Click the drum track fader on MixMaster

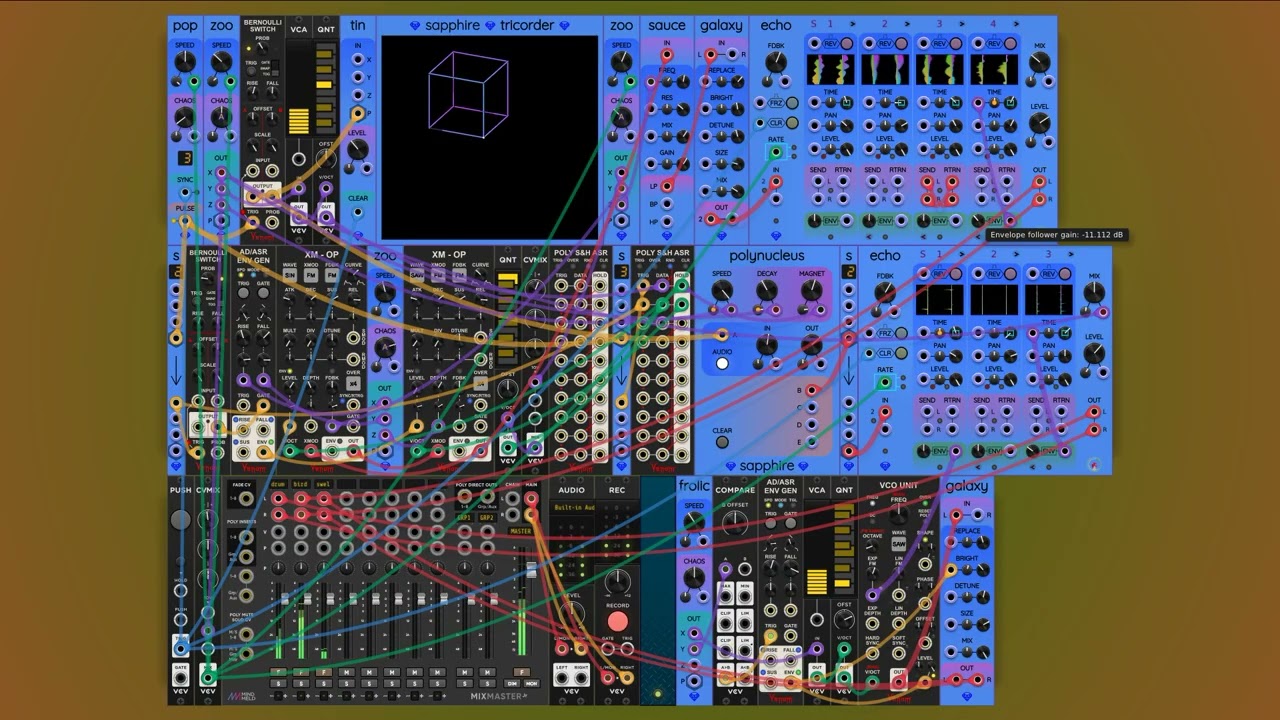click(285, 599)
